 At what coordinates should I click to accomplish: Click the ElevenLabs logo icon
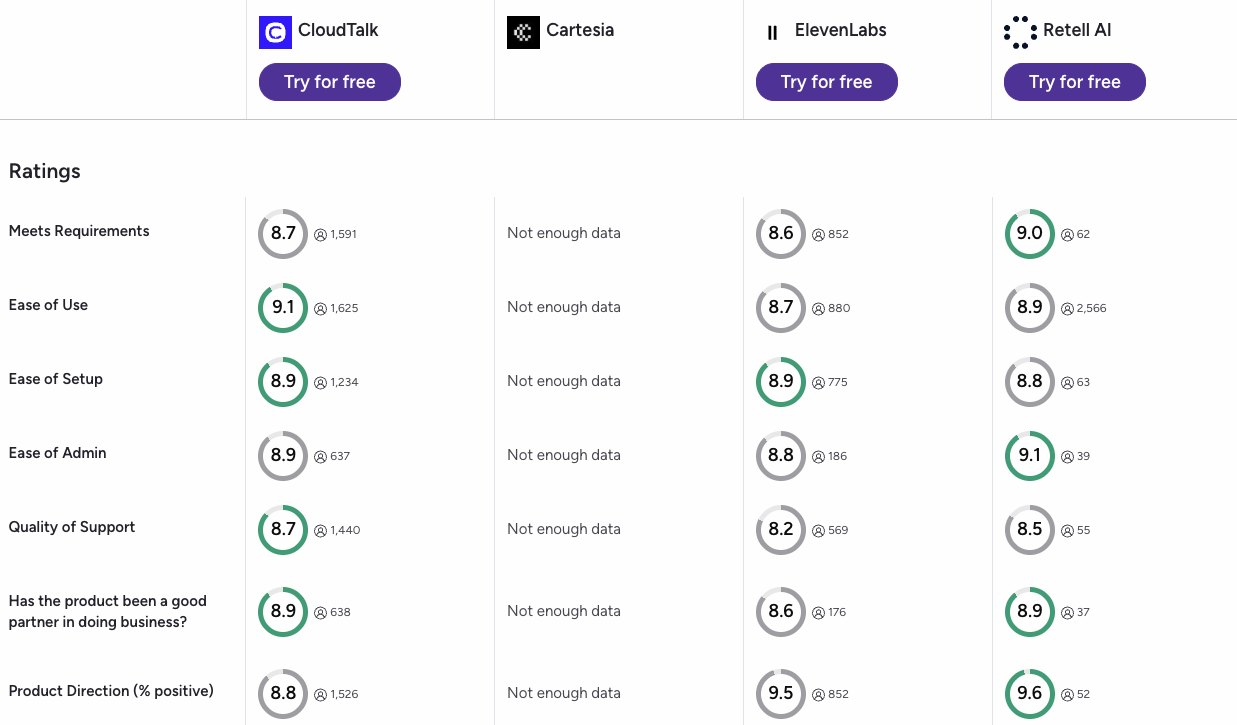[772, 32]
